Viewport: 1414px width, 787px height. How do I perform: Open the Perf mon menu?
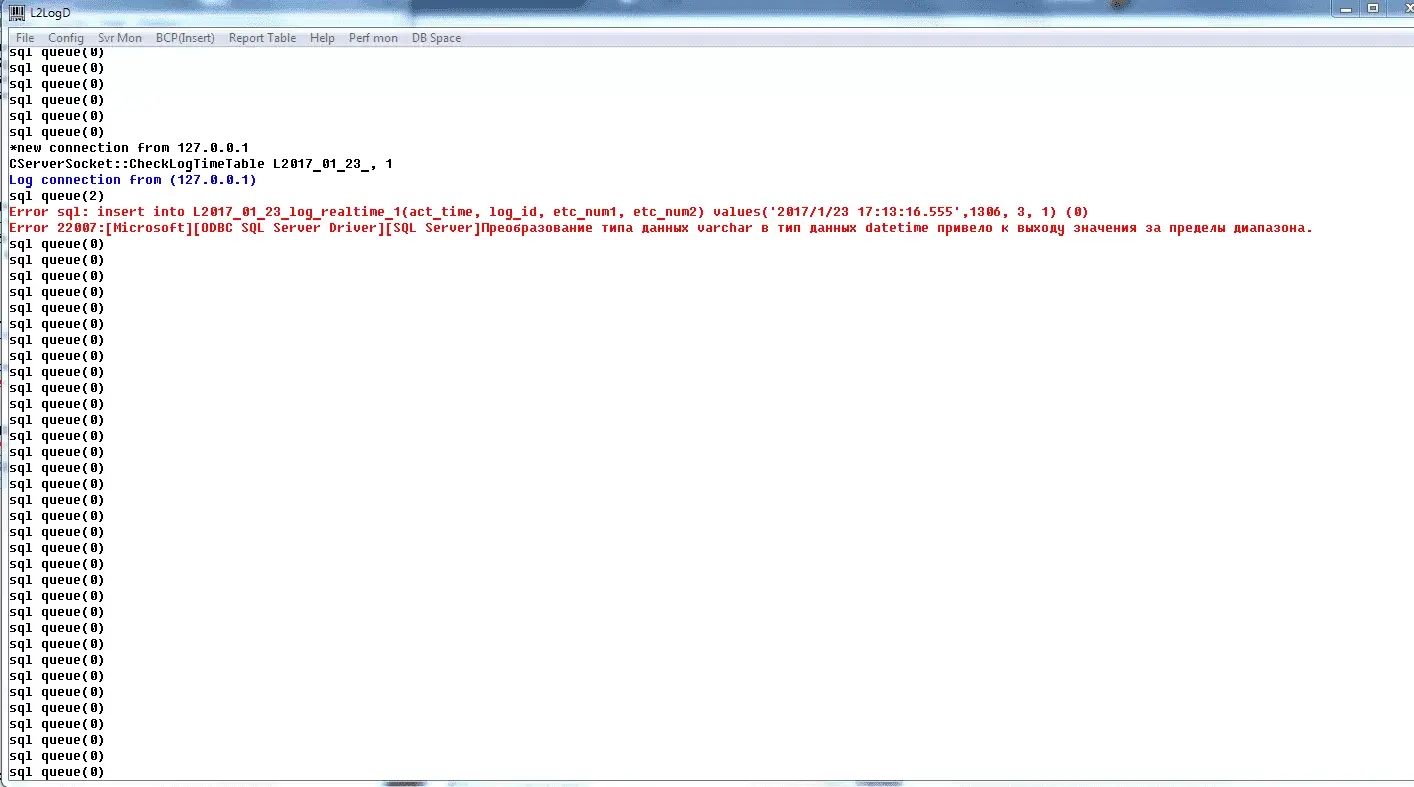pyautogui.click(x=373, y=38)
